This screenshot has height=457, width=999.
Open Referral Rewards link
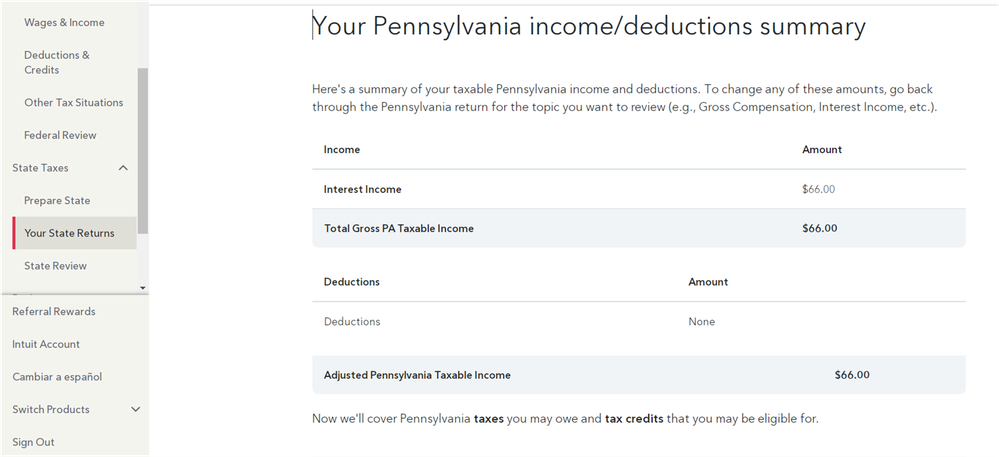[54, 311]
